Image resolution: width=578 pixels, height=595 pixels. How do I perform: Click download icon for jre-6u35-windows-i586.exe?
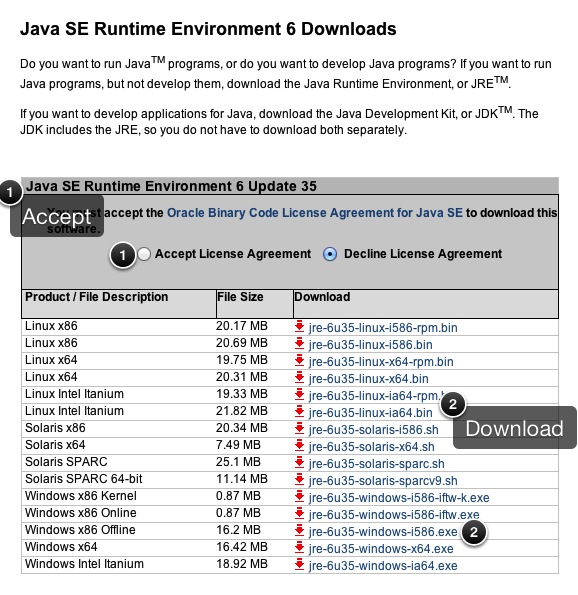tap(299, 530)
